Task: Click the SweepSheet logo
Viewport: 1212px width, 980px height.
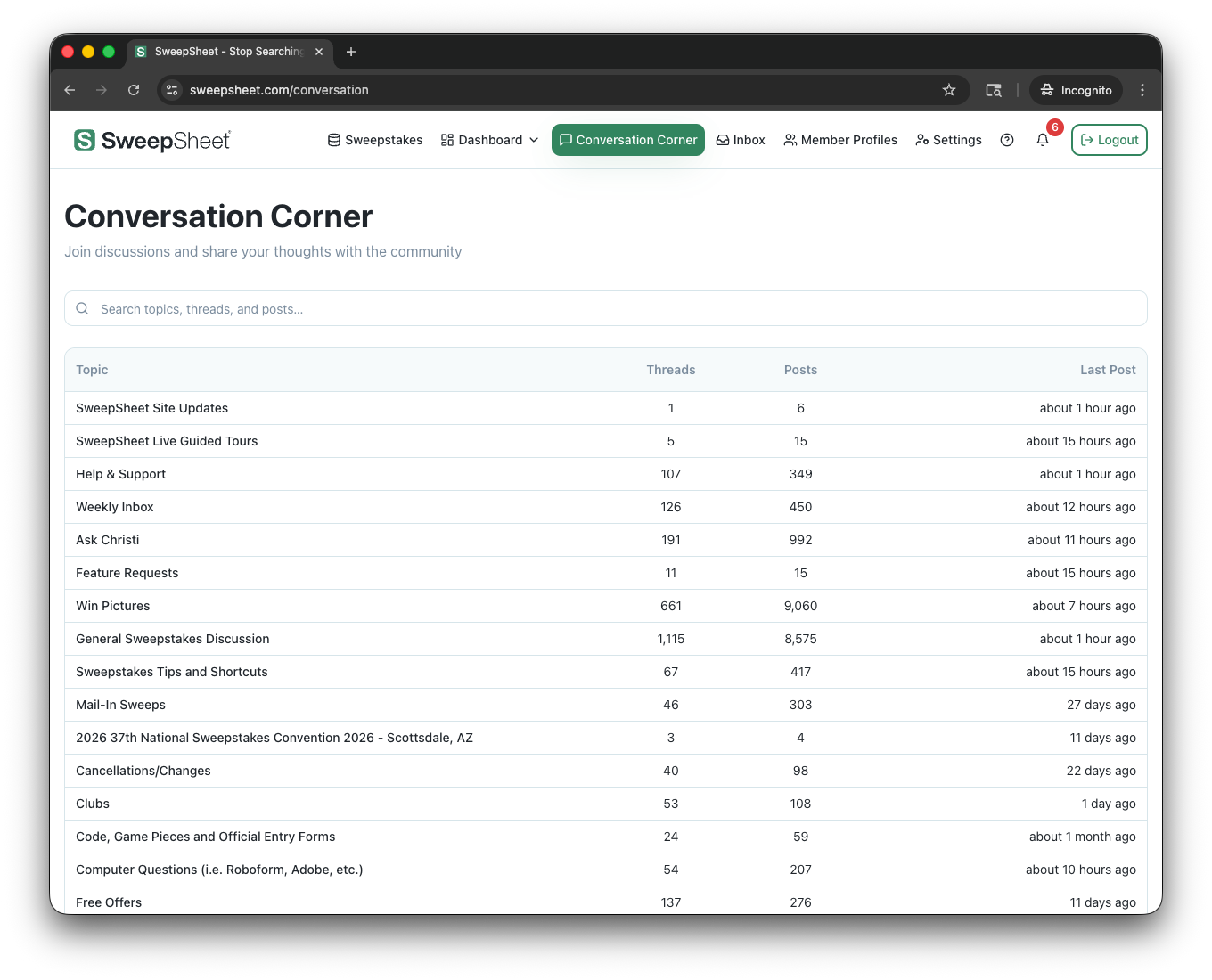Action: pos(151,140)
